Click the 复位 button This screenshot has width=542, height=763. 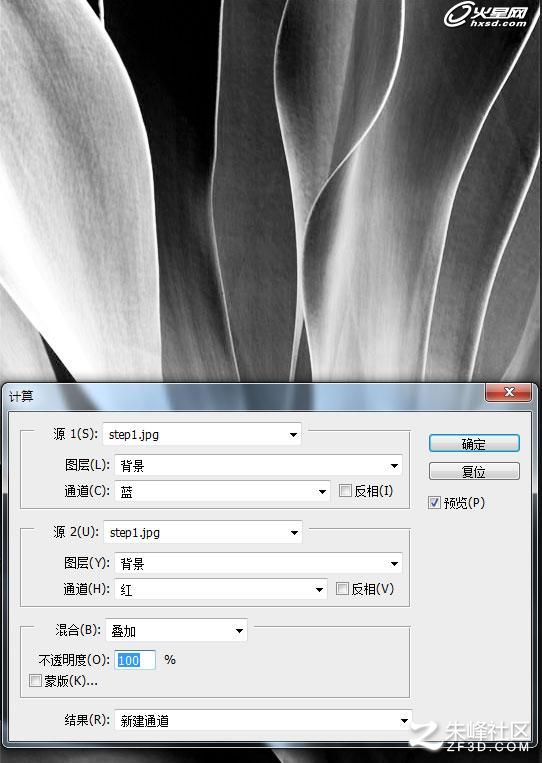click(x=474, y=471)
